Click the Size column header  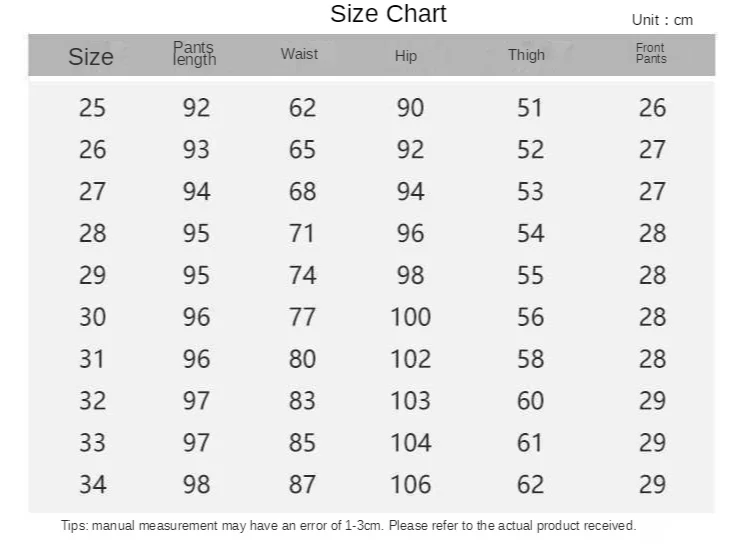tap(91, 57)
